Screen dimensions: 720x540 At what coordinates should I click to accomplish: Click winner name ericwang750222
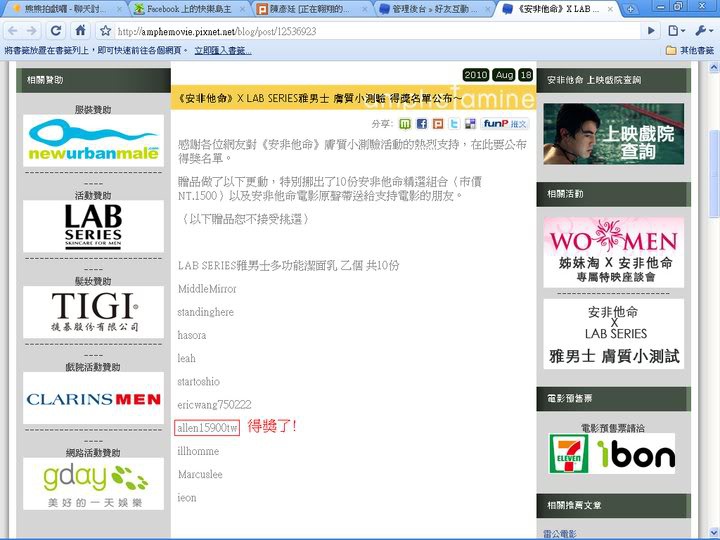coord(214,405)
